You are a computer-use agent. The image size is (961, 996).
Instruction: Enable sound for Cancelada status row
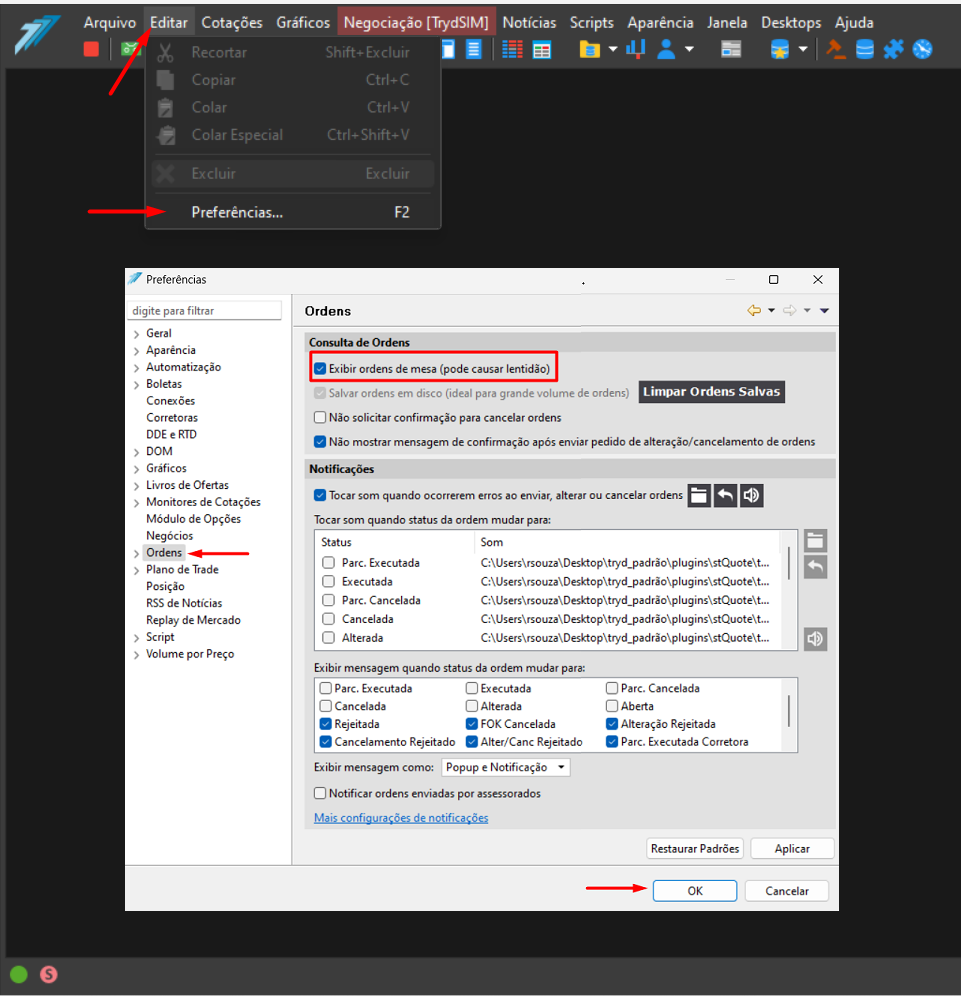(x=328, y=619)
